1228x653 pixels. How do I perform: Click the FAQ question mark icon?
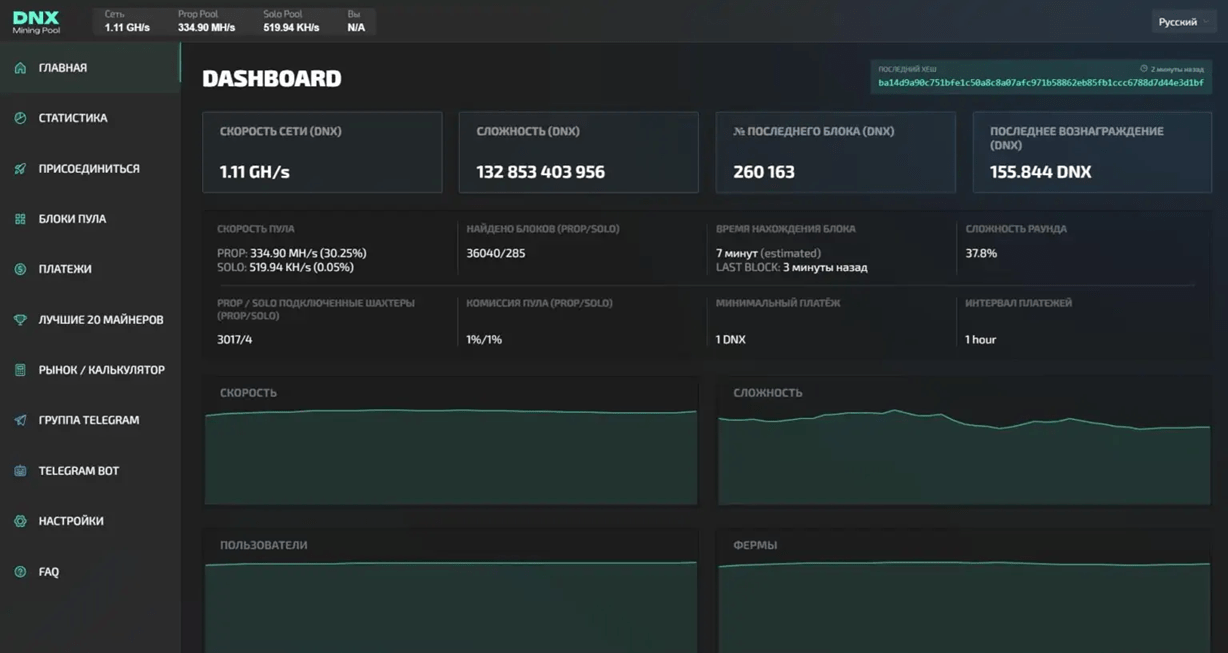pyautogui.click(x=20, y=572)
